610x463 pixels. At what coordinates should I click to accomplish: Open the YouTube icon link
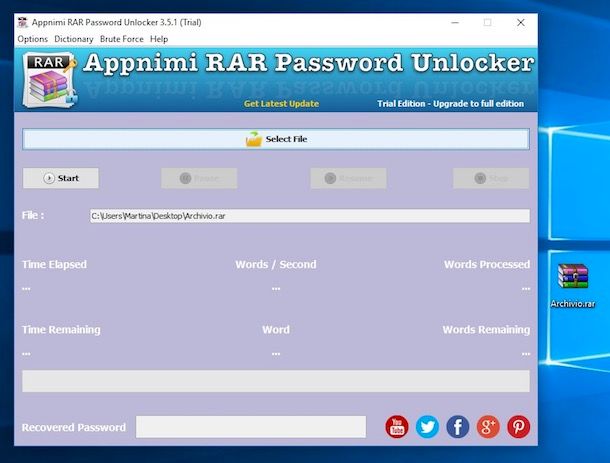click(x=397, y=427)
